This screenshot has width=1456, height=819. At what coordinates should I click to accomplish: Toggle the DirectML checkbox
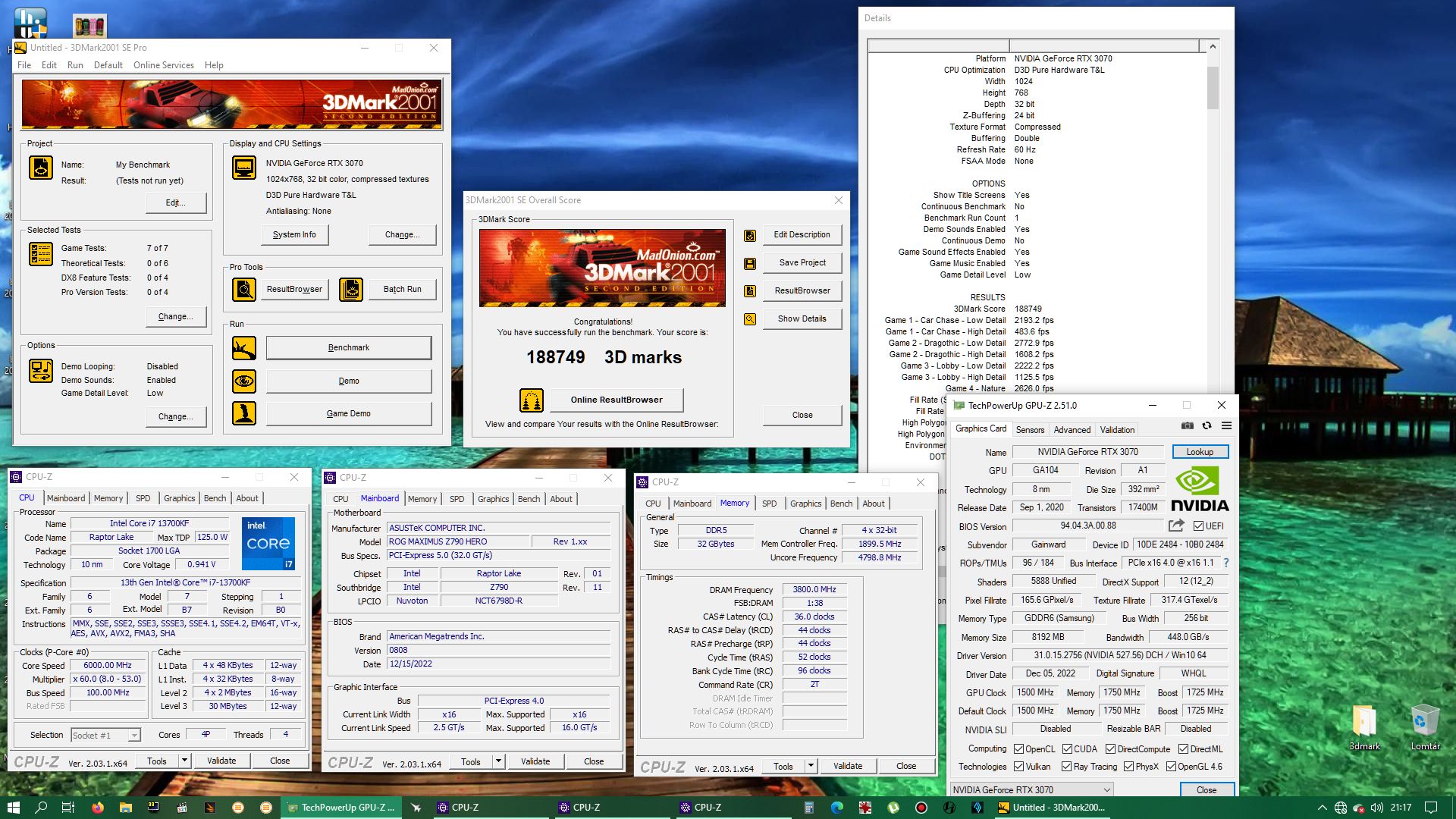pyautogui.click(x=1183, y=748)
